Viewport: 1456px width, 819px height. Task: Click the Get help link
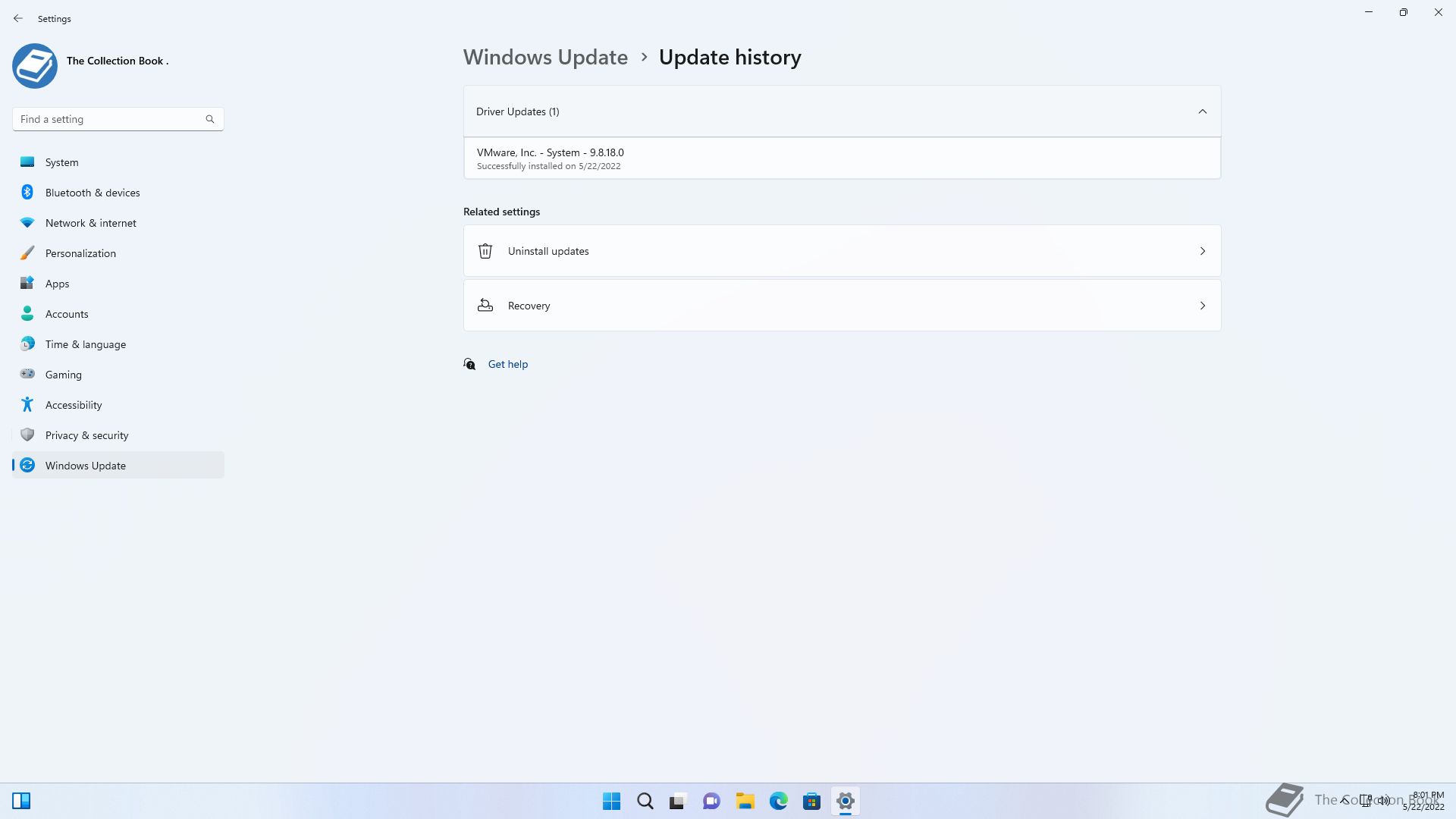tap(508, 364)
